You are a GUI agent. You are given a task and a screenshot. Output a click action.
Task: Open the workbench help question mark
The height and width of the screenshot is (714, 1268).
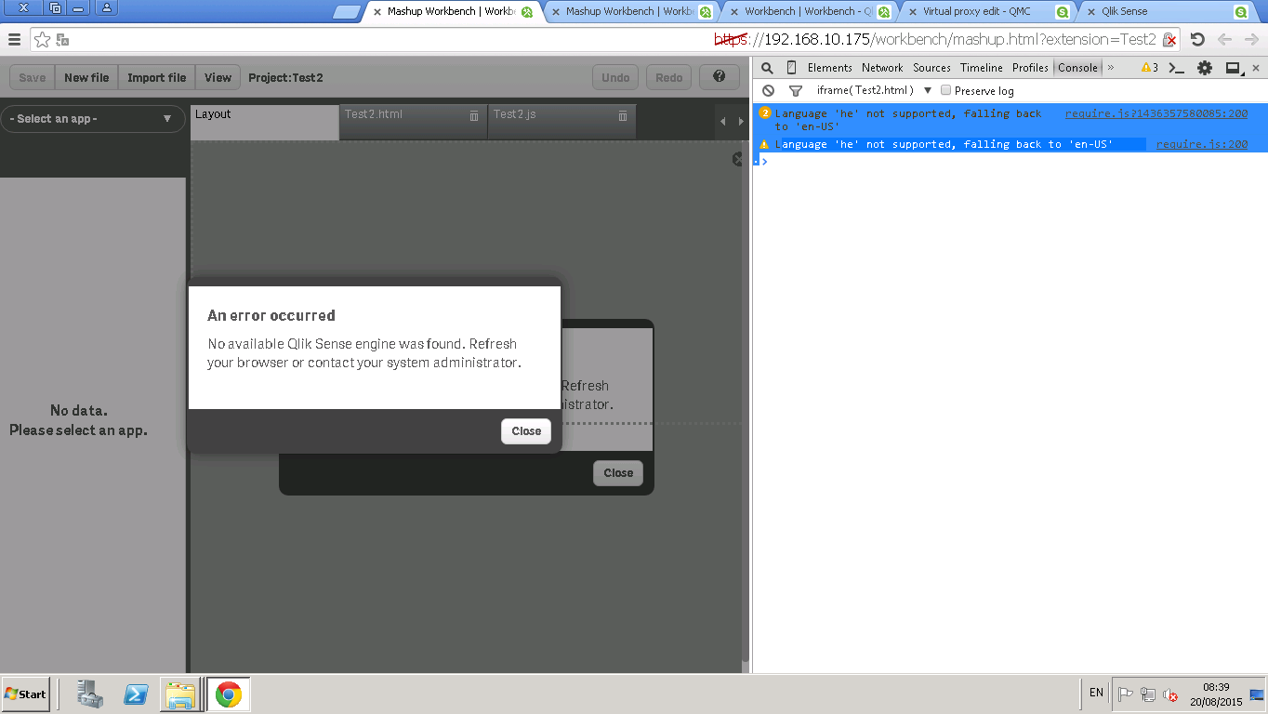click(719, 77)
